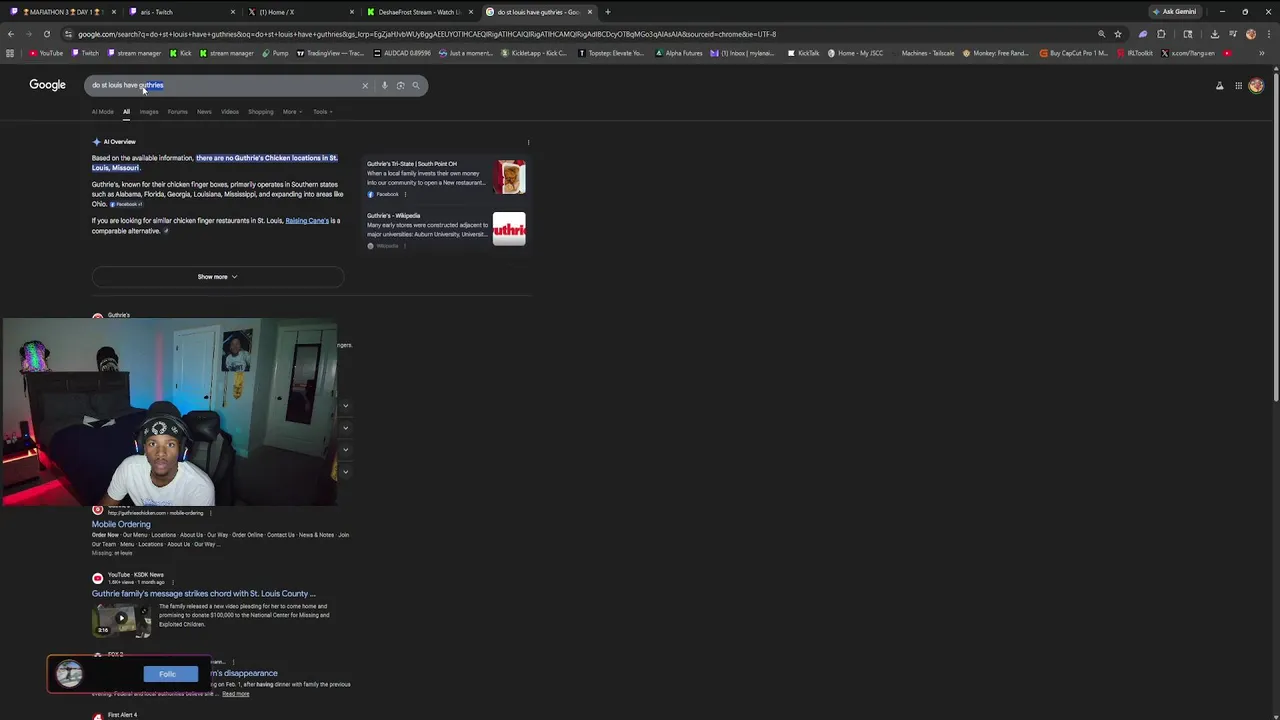The height and width of the screenshot is (720, 1280).
Task: Open the Mobile Ordering result
Action: pos(121,524)
